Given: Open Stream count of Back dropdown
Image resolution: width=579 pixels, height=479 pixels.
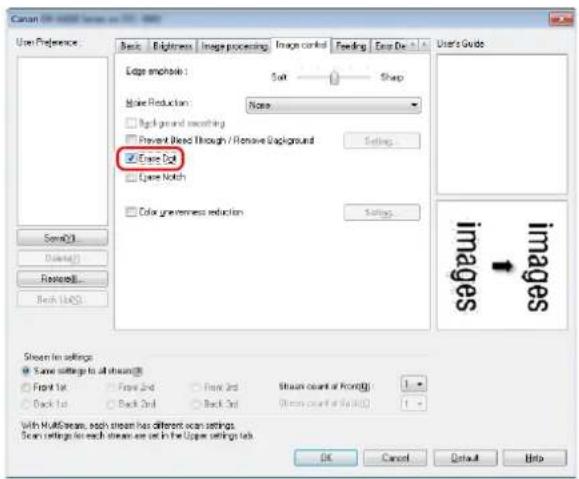Looking at the screenshot, I should click(414, 403).
